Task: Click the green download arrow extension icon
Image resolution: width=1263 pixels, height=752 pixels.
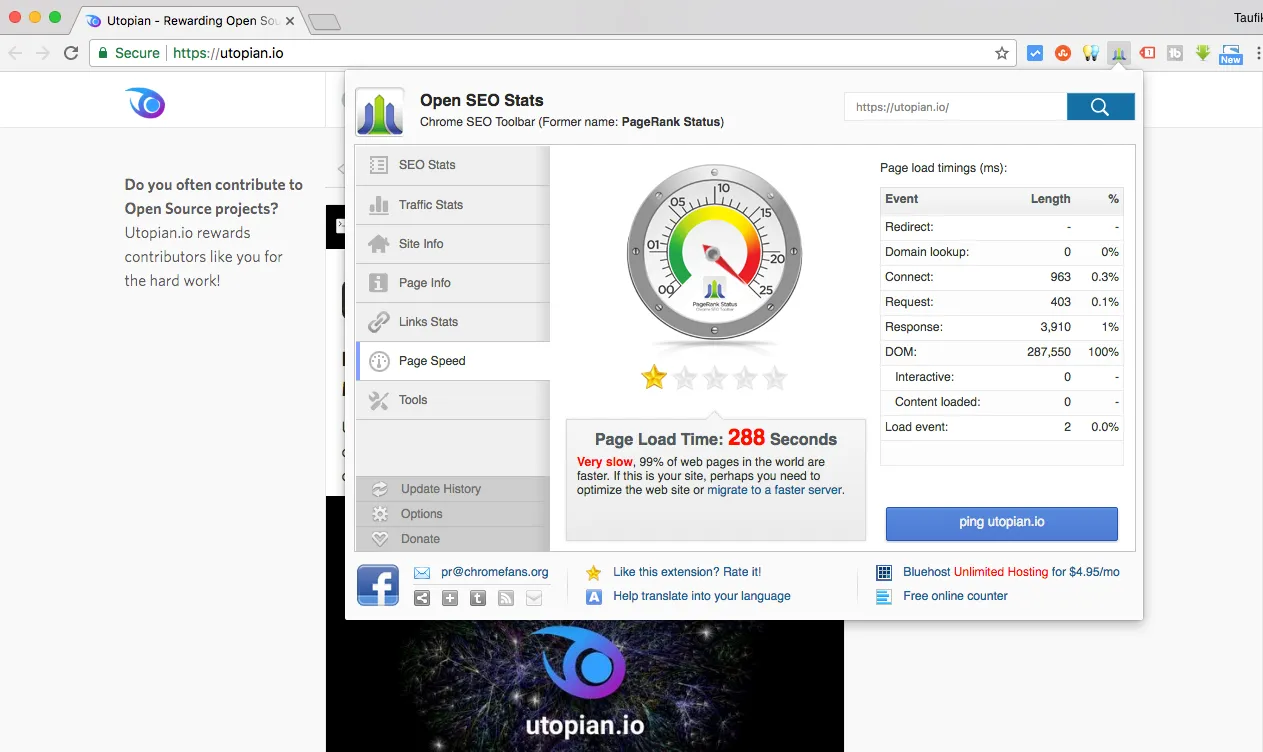Action: (1203, 53)
